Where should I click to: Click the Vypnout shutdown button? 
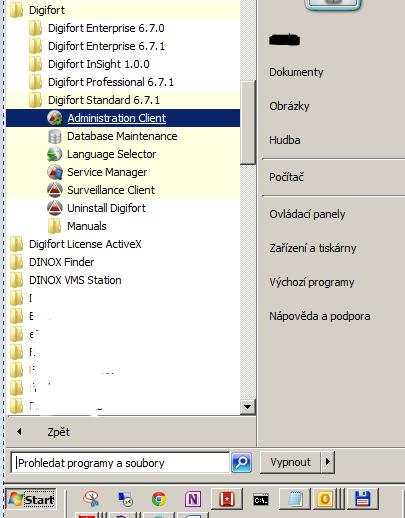[x=290, y=462]
